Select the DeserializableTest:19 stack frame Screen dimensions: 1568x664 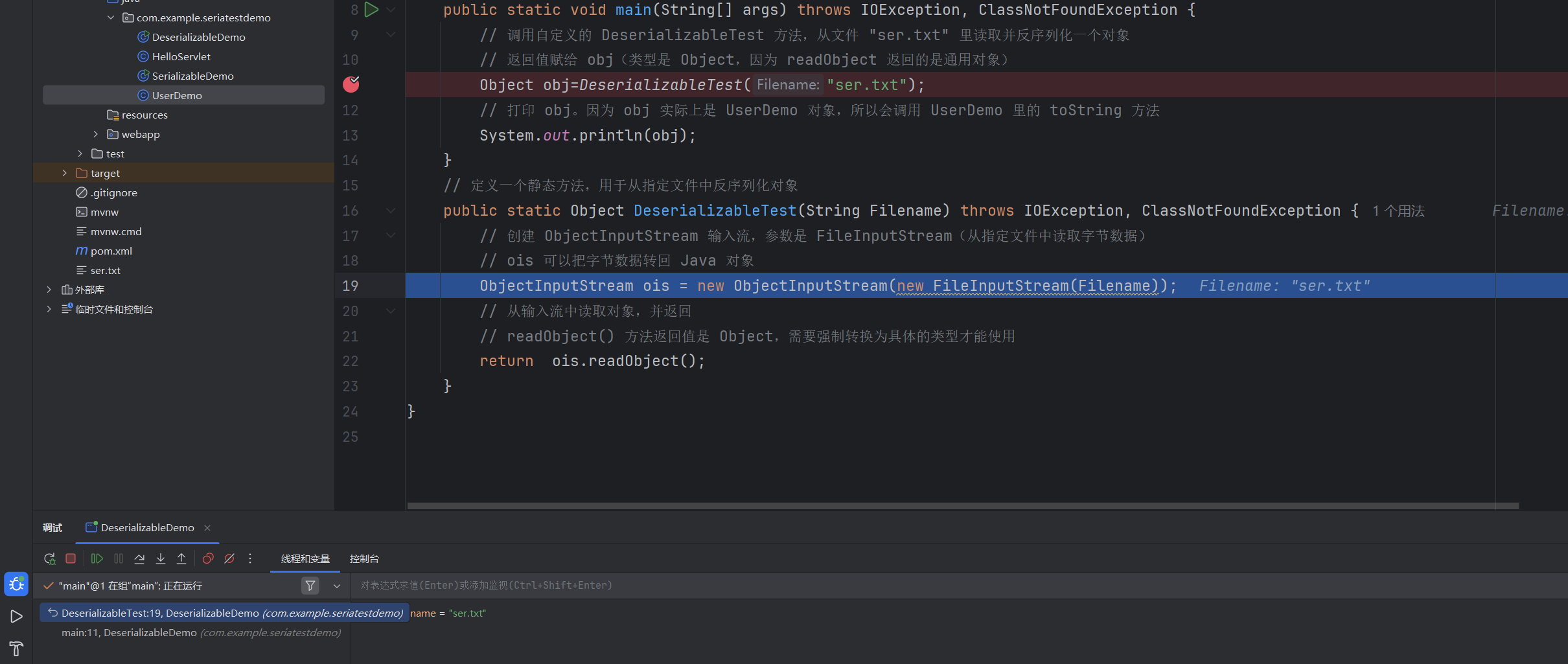[x=224, y=613]
